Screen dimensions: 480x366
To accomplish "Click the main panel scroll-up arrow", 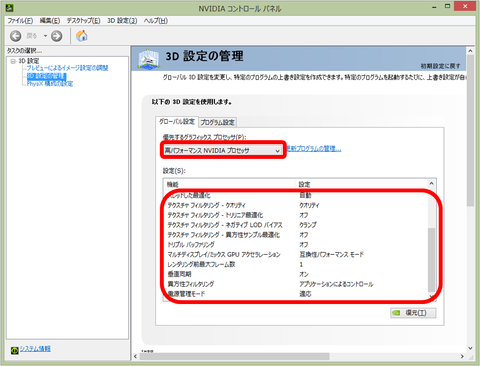I will click(x=470, y=51).
